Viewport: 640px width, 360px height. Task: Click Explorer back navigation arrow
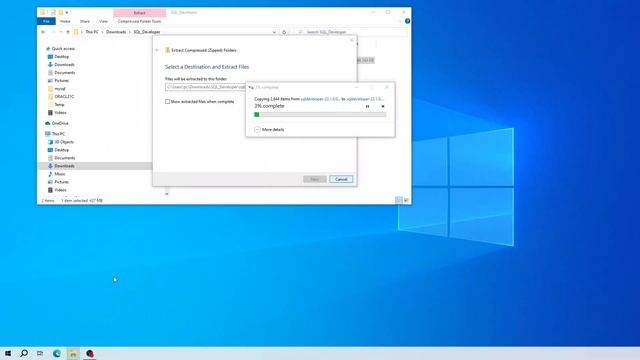[x=43, y=32]
